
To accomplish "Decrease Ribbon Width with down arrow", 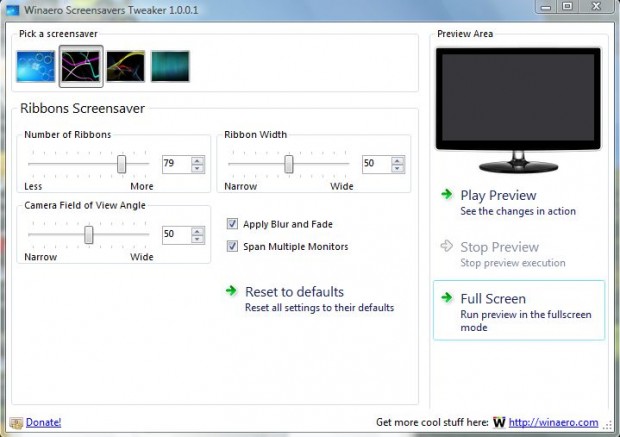I will (398, 168).
